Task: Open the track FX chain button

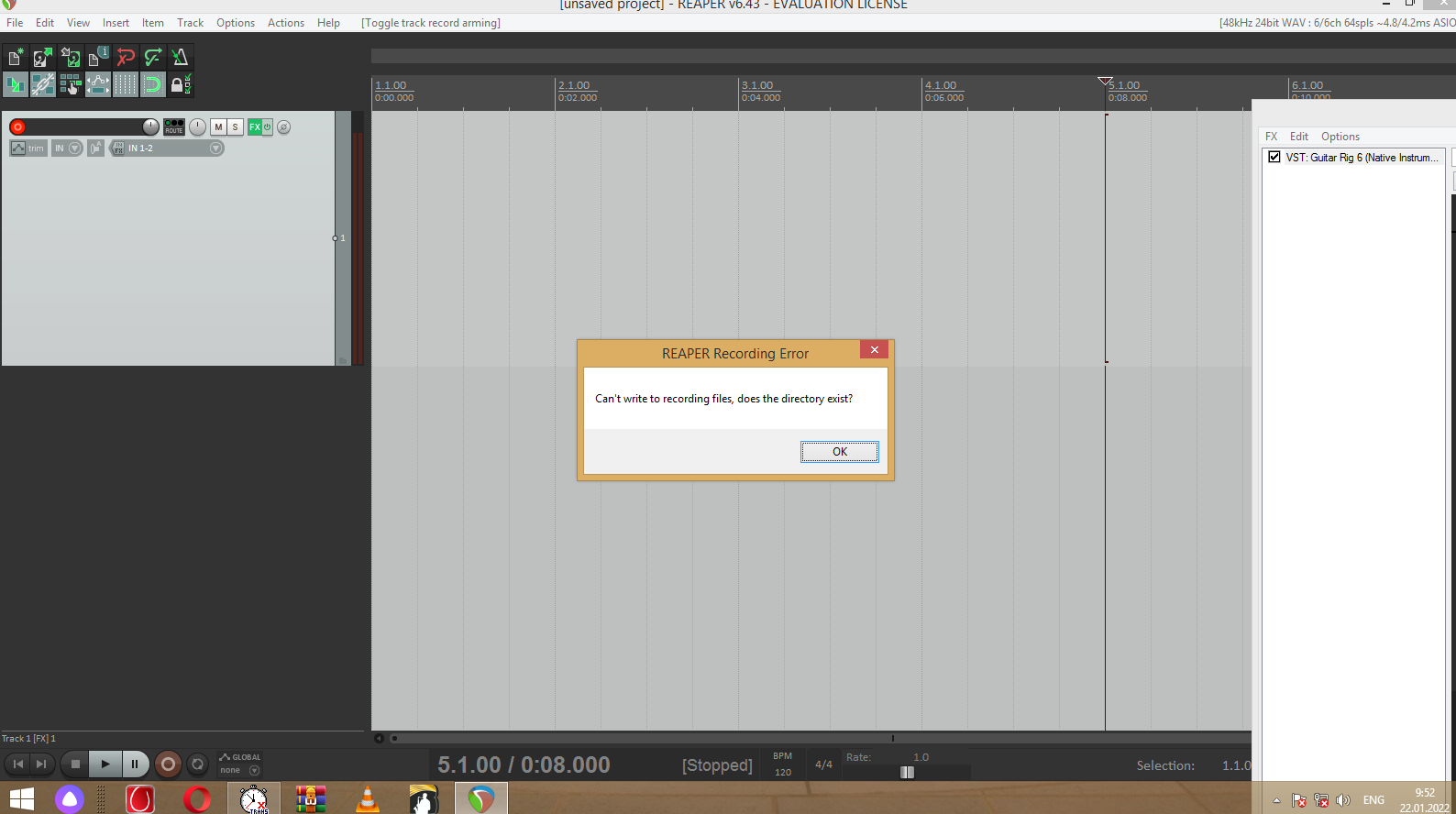Action: 255,126
